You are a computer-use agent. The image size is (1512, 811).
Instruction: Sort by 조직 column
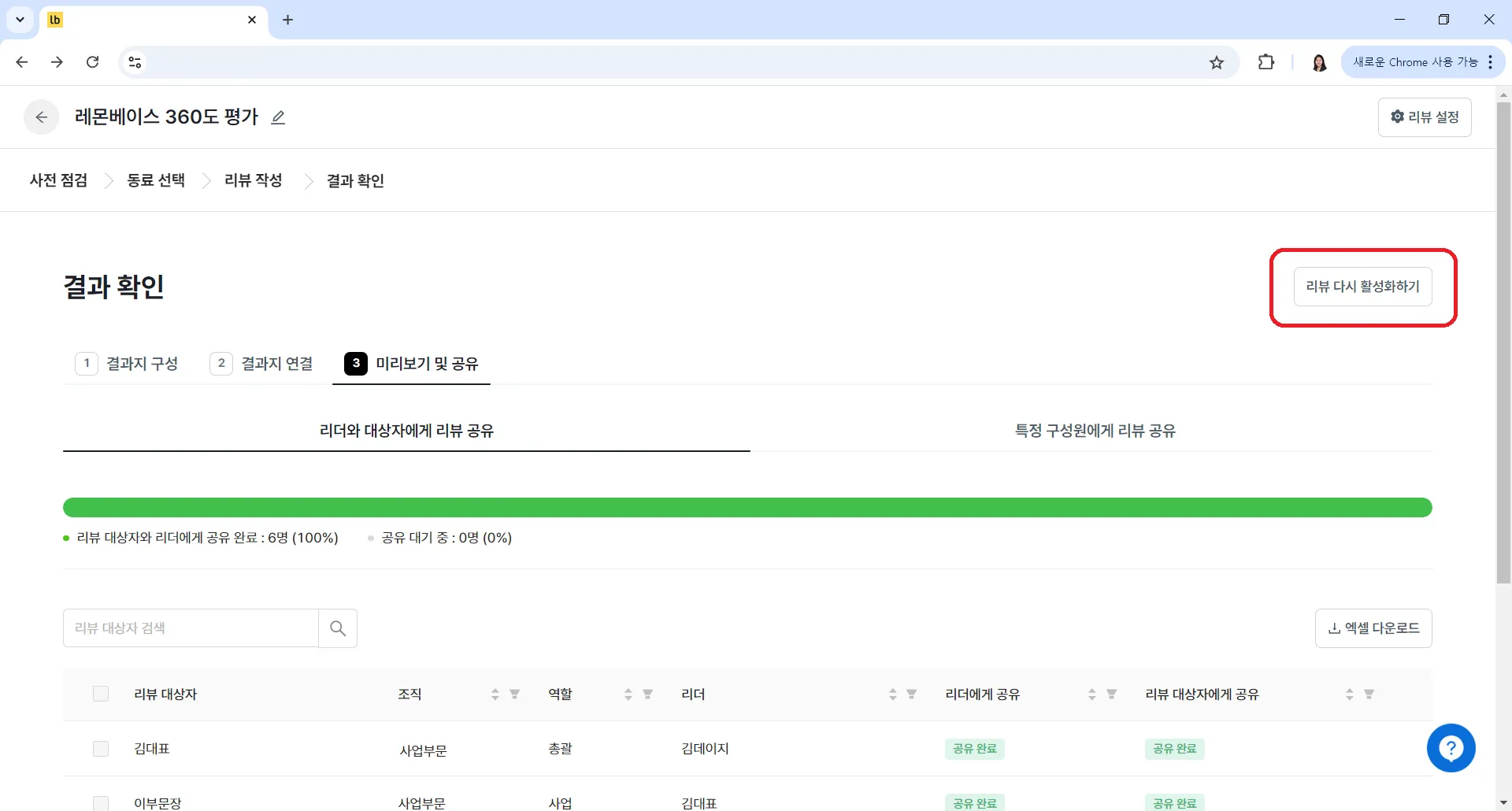pos(495,694)
